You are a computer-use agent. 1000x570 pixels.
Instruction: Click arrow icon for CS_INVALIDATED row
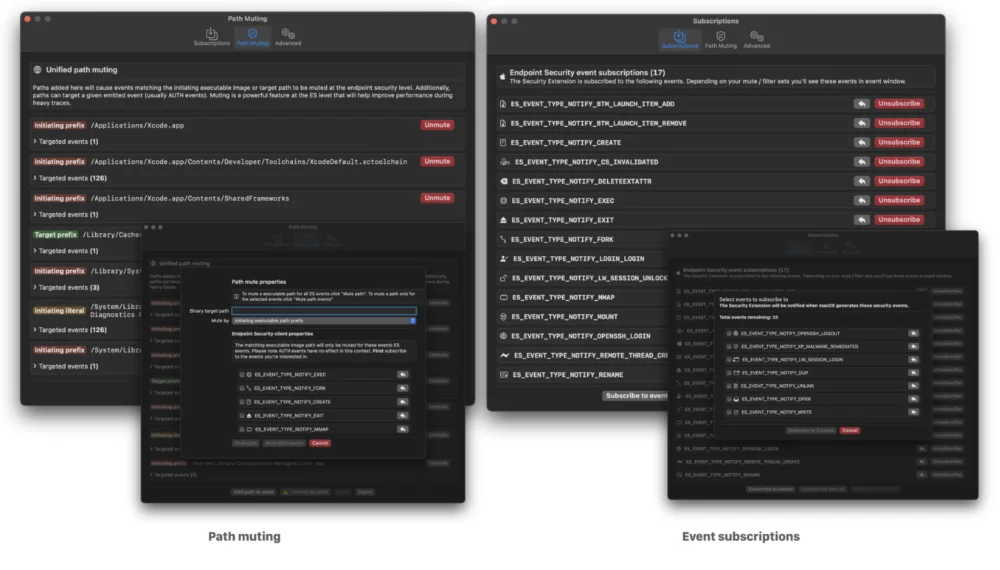862,161
